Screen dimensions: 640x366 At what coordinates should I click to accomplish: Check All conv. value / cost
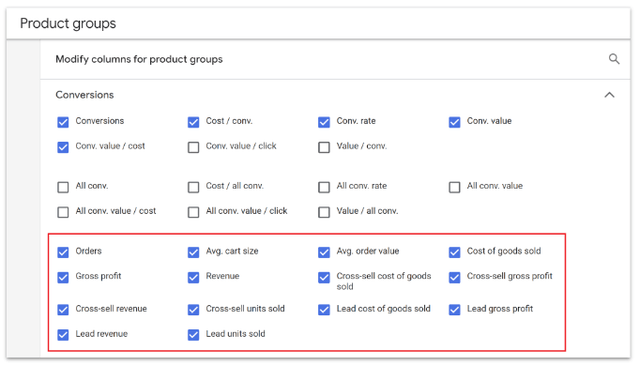click(x=63, y=212)
